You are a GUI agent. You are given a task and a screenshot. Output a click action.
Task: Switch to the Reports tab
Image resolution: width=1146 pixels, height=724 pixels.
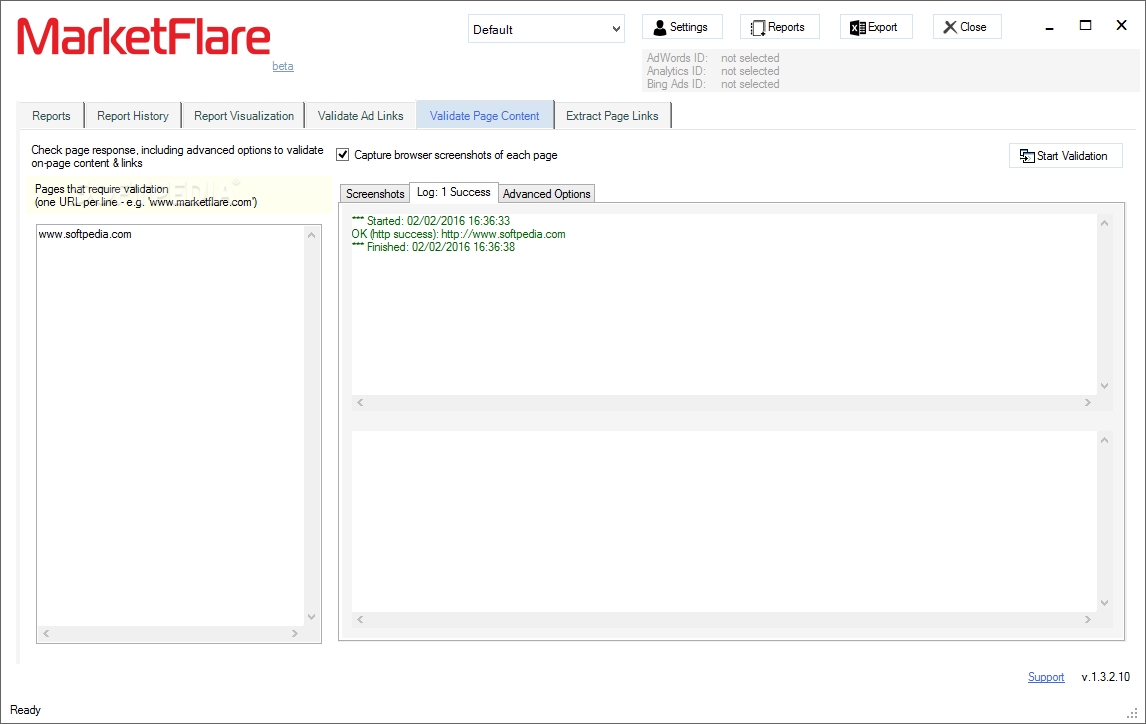pyautogui.click(x=51, y=115)
